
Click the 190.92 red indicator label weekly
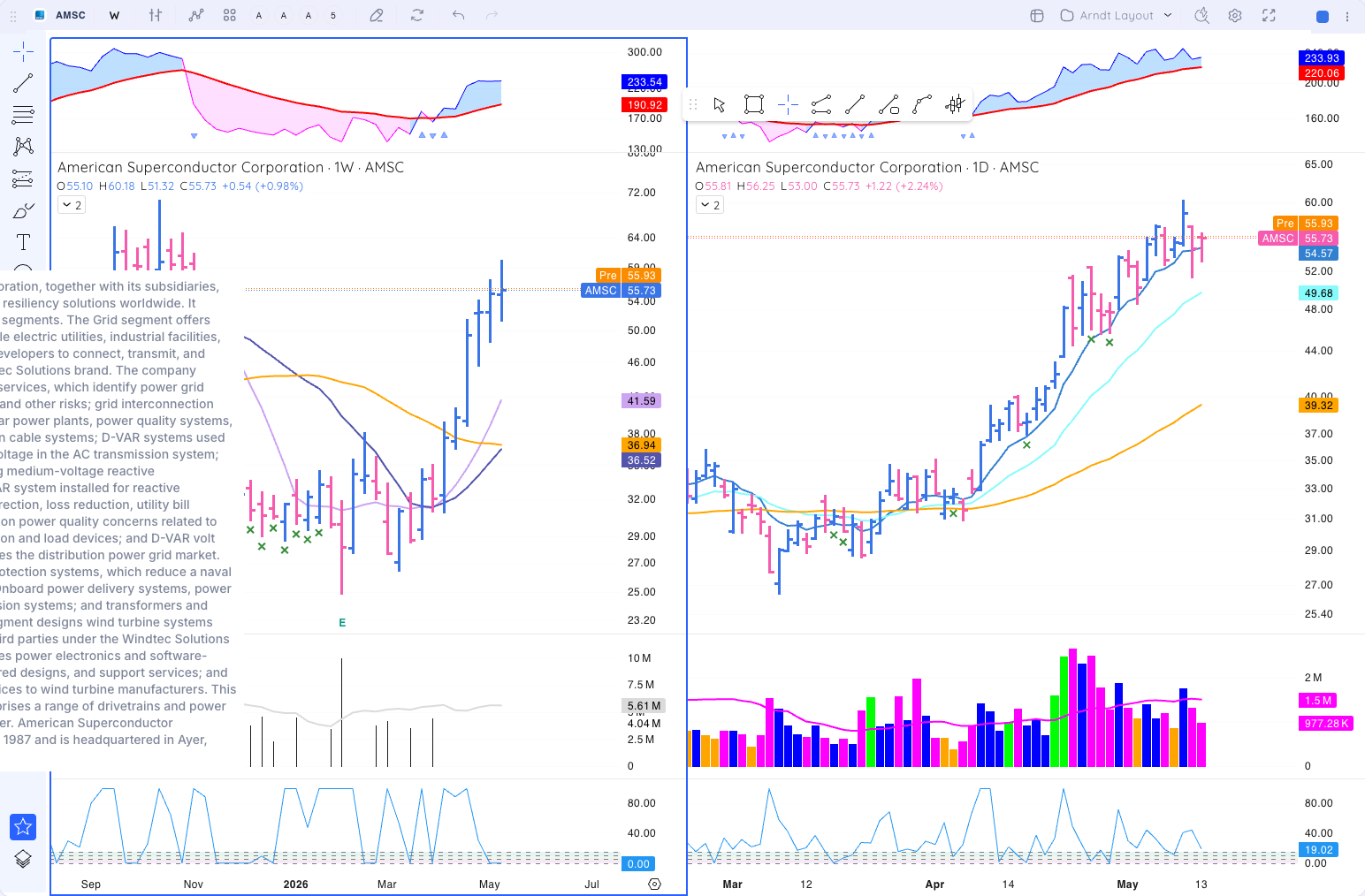point(644,105)
